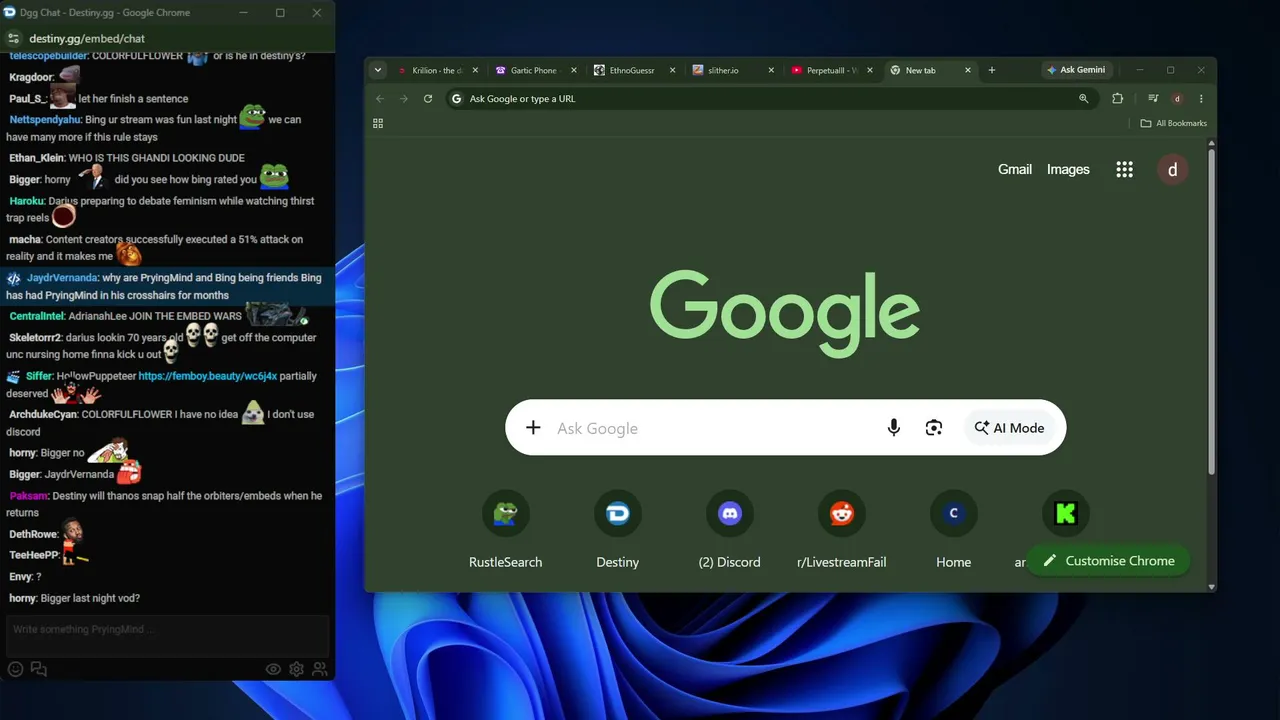Click the username macha in chat
The width and height of the screenshot is (1280, 720).
pos(24,240)
